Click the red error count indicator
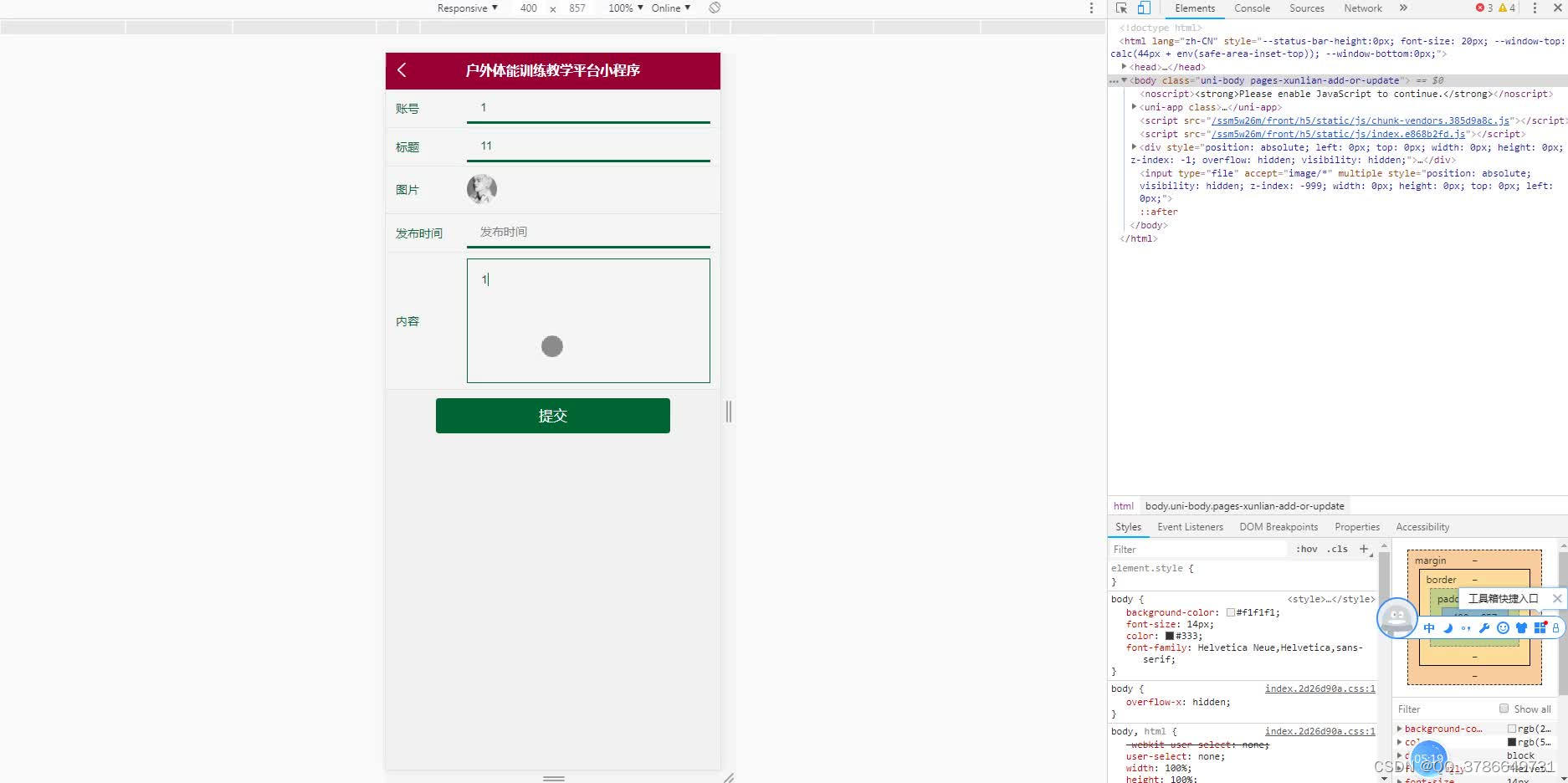Image resolution: width=1568 pixels, height=783 pixels. [1484, 8]
